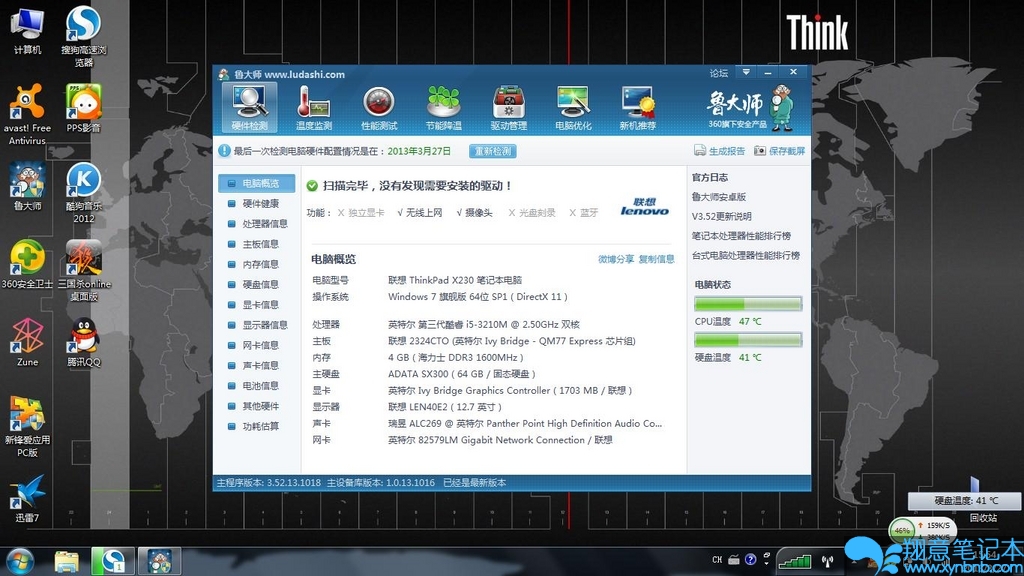Open 计算机 desktop icon
Viewport: 1024px width, 576px height.
point(27,29)
